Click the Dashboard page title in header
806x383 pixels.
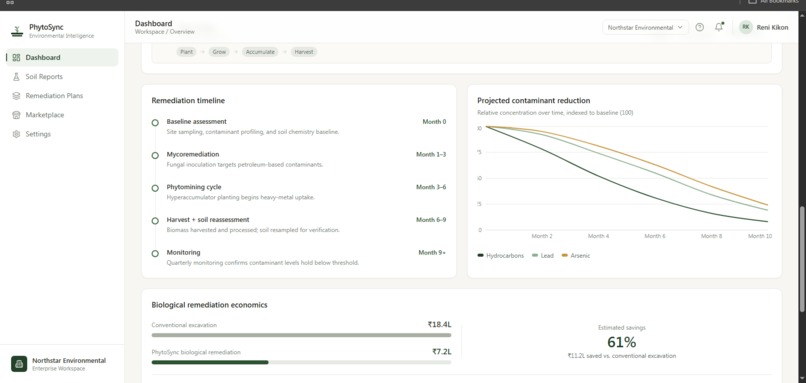tap(153, 23)
